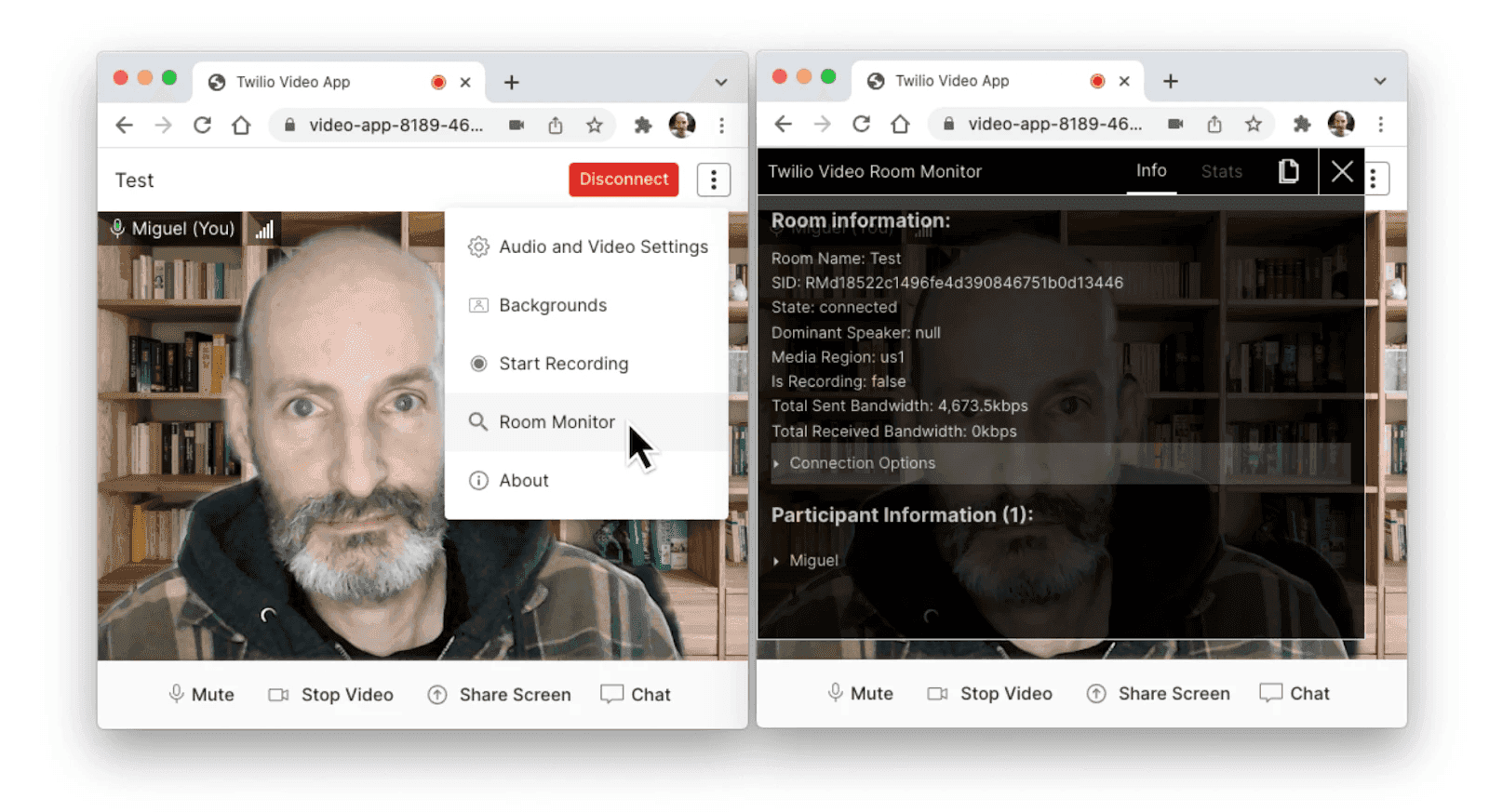Viewport: 1489px width, 812px height.
Task: Go forward in the right browser
Action: [822, 124]
